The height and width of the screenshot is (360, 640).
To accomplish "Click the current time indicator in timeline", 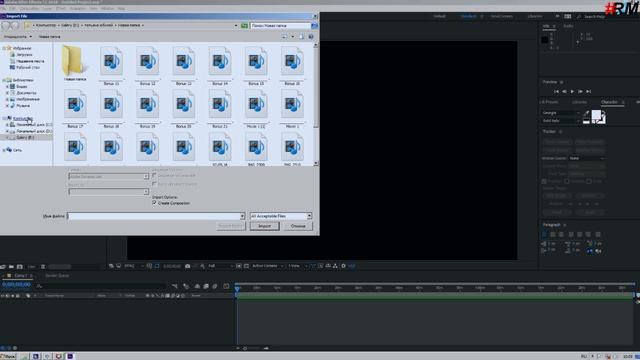I will [x=237, y=289].
